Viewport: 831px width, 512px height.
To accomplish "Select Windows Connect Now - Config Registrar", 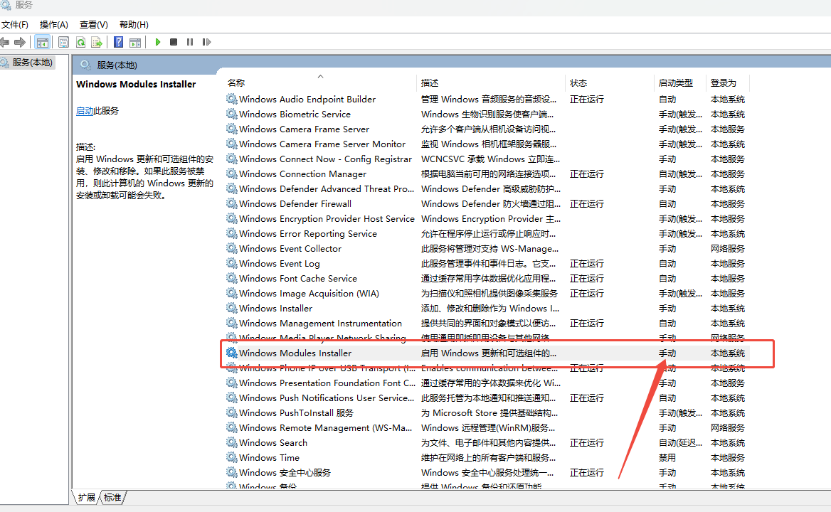I will coord(325,158).
